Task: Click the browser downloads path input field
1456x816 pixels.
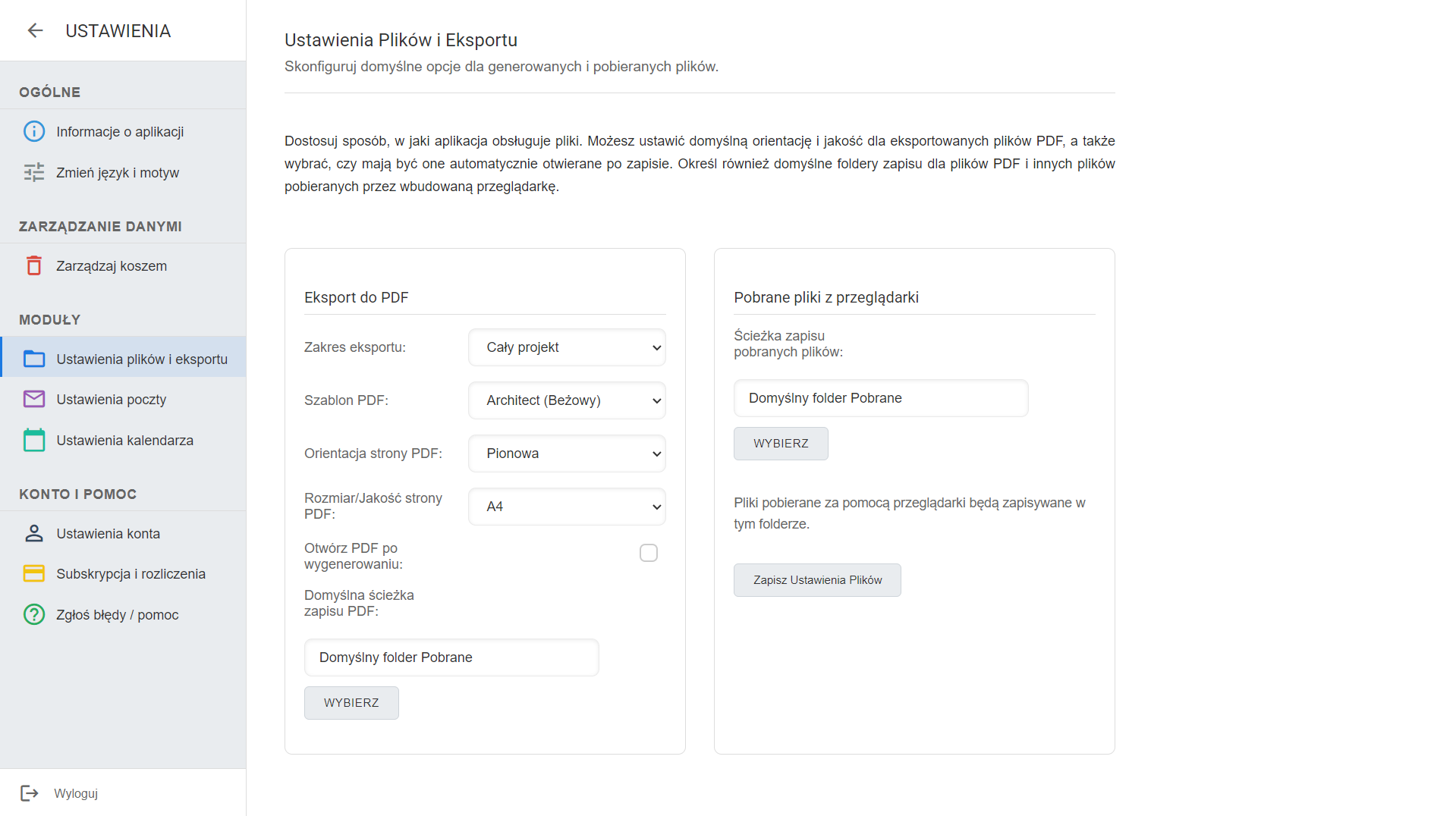Action: 881,398
